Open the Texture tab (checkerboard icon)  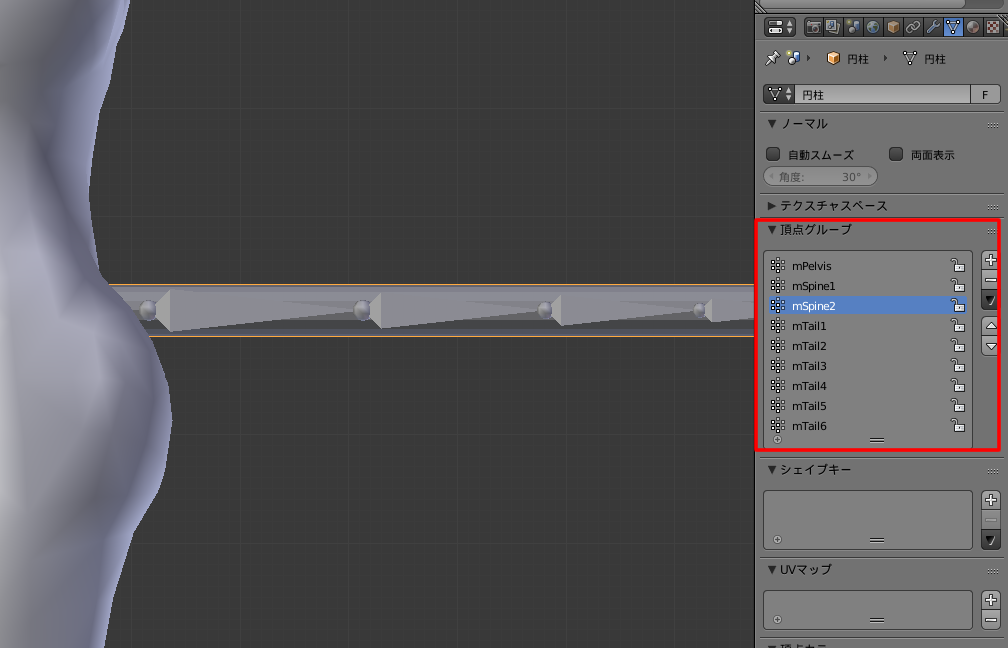[993, 27]
